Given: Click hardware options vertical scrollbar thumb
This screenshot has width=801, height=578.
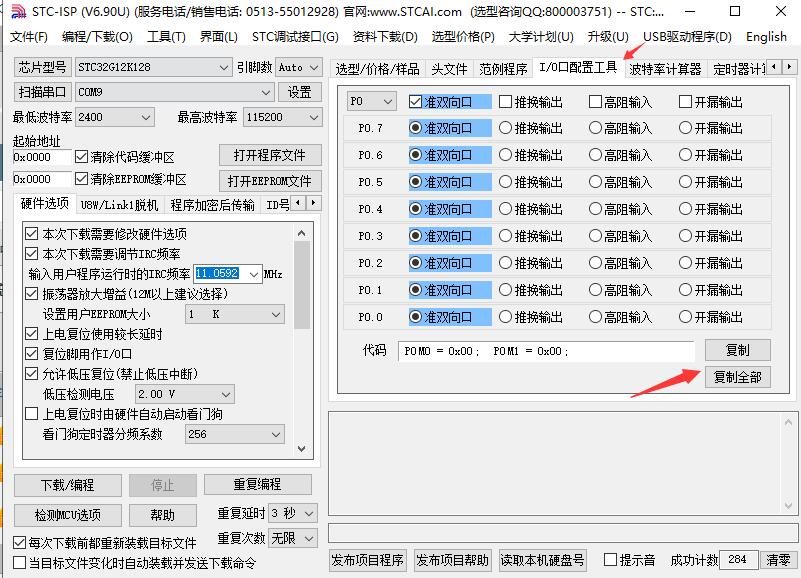Looking at the screenshot, I should [x=302, y=285].
